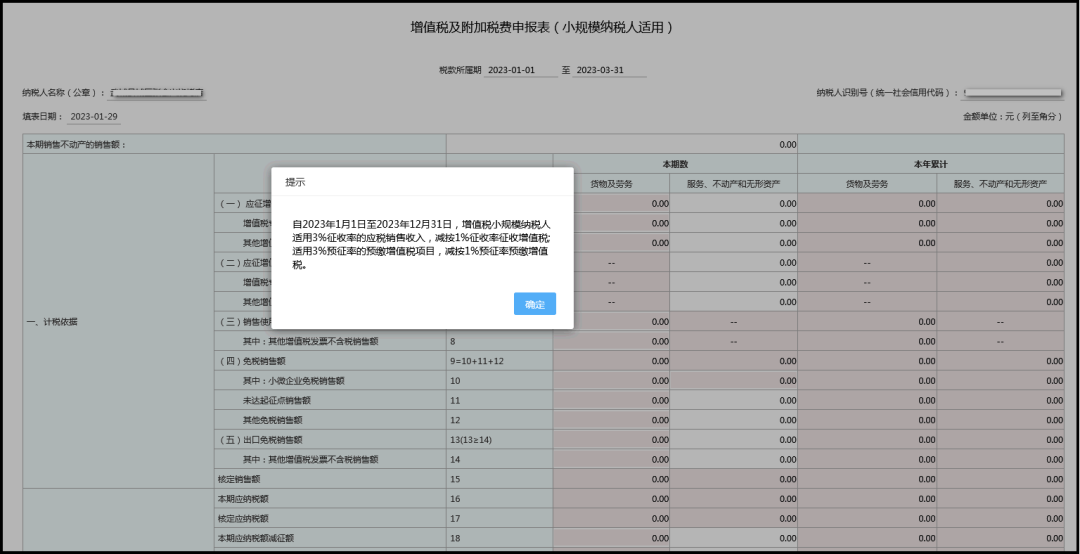Click row 8 本期数 货物及劳务 amount
Viewport: 1080px width, 554px height.
(611, 342)
